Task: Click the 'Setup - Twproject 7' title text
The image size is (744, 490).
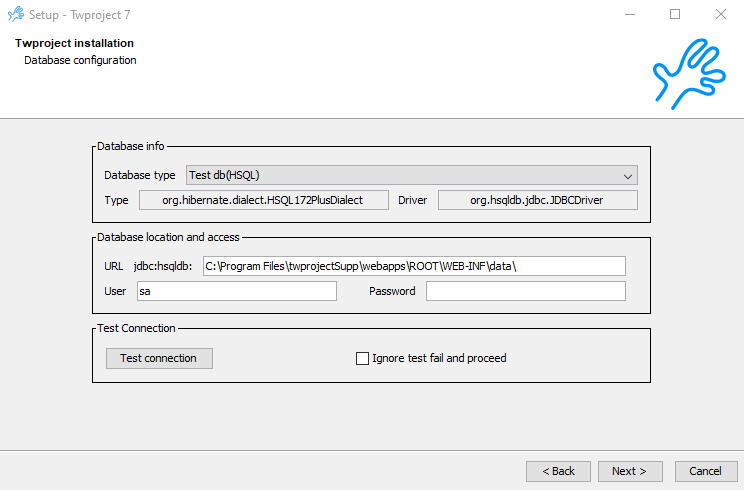Action: click(79, 15)
